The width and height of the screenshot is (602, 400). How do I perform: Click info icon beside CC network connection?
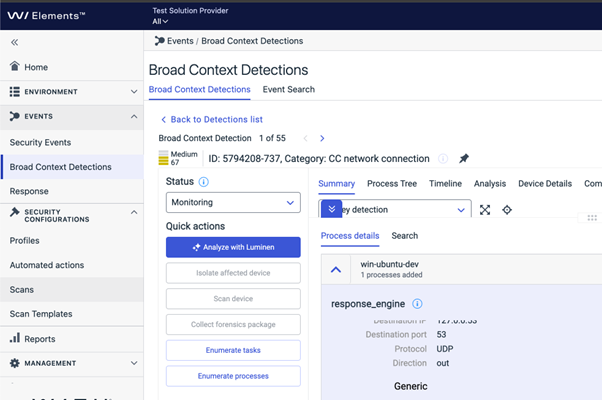click(443, 159)
